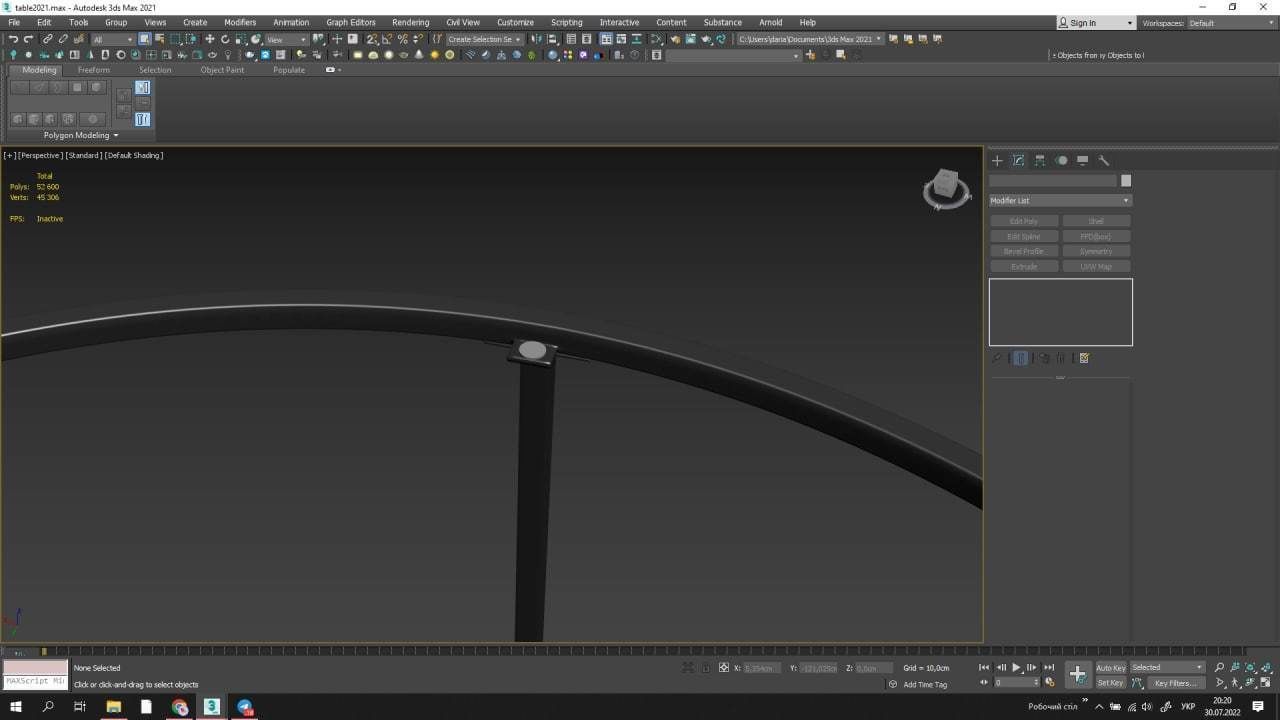Screen dimensions: 1280x720
Task: Click the object name field in Modify panel
Action: point(1053,181)
